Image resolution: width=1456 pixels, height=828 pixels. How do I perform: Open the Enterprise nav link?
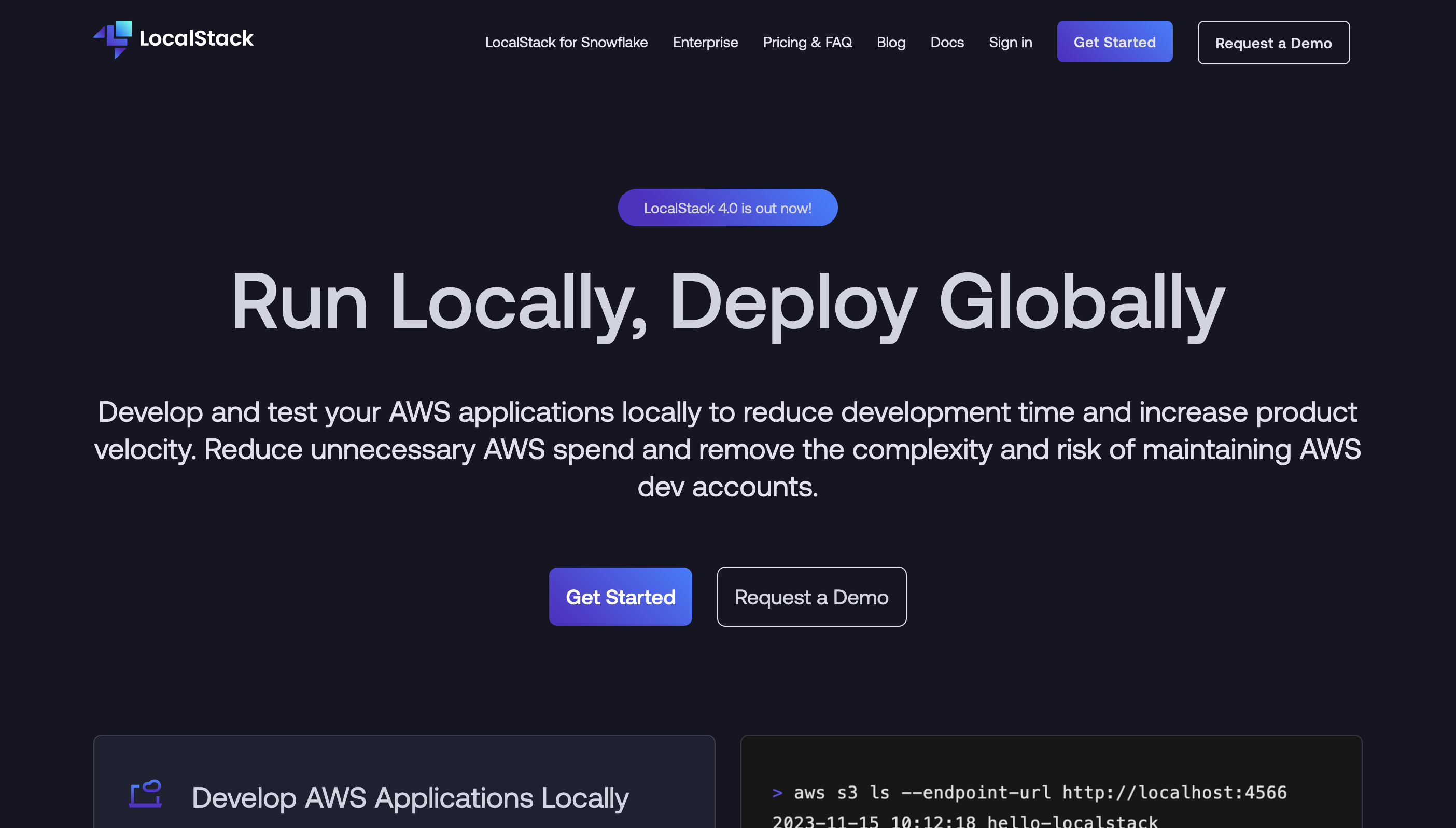(x=705, y=42)
